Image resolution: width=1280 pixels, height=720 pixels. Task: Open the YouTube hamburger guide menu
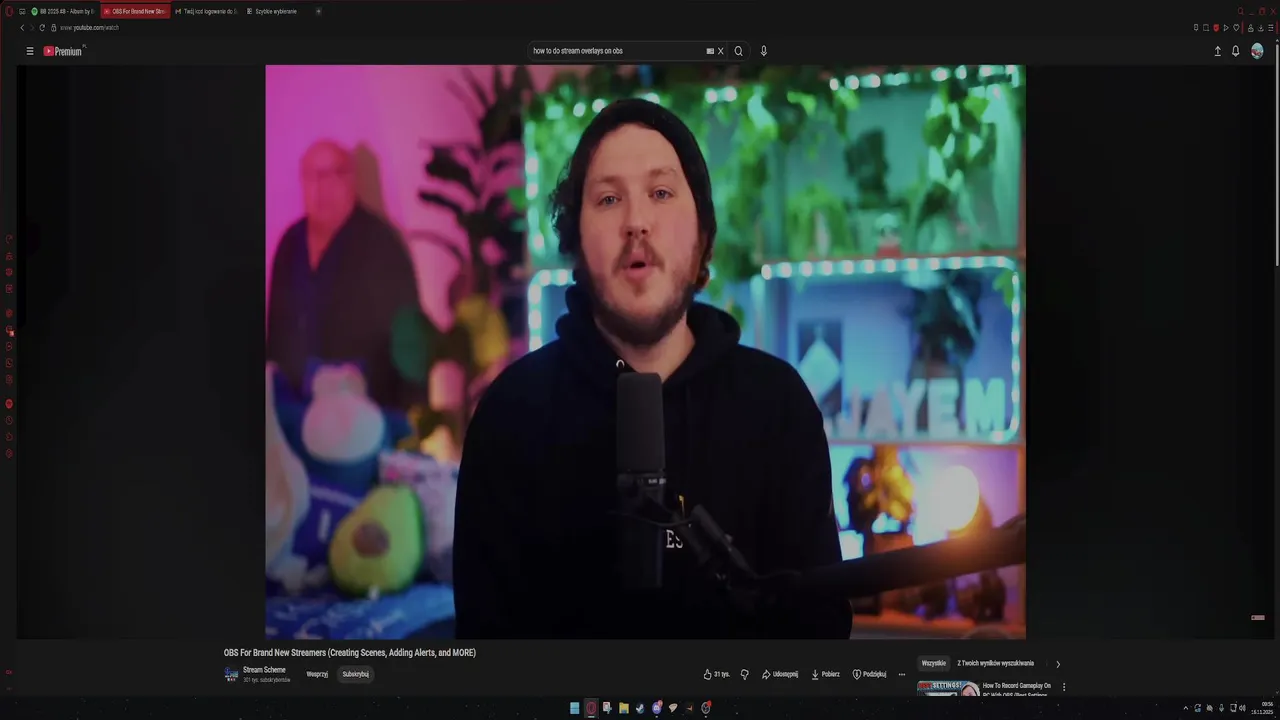click(30, 51)
